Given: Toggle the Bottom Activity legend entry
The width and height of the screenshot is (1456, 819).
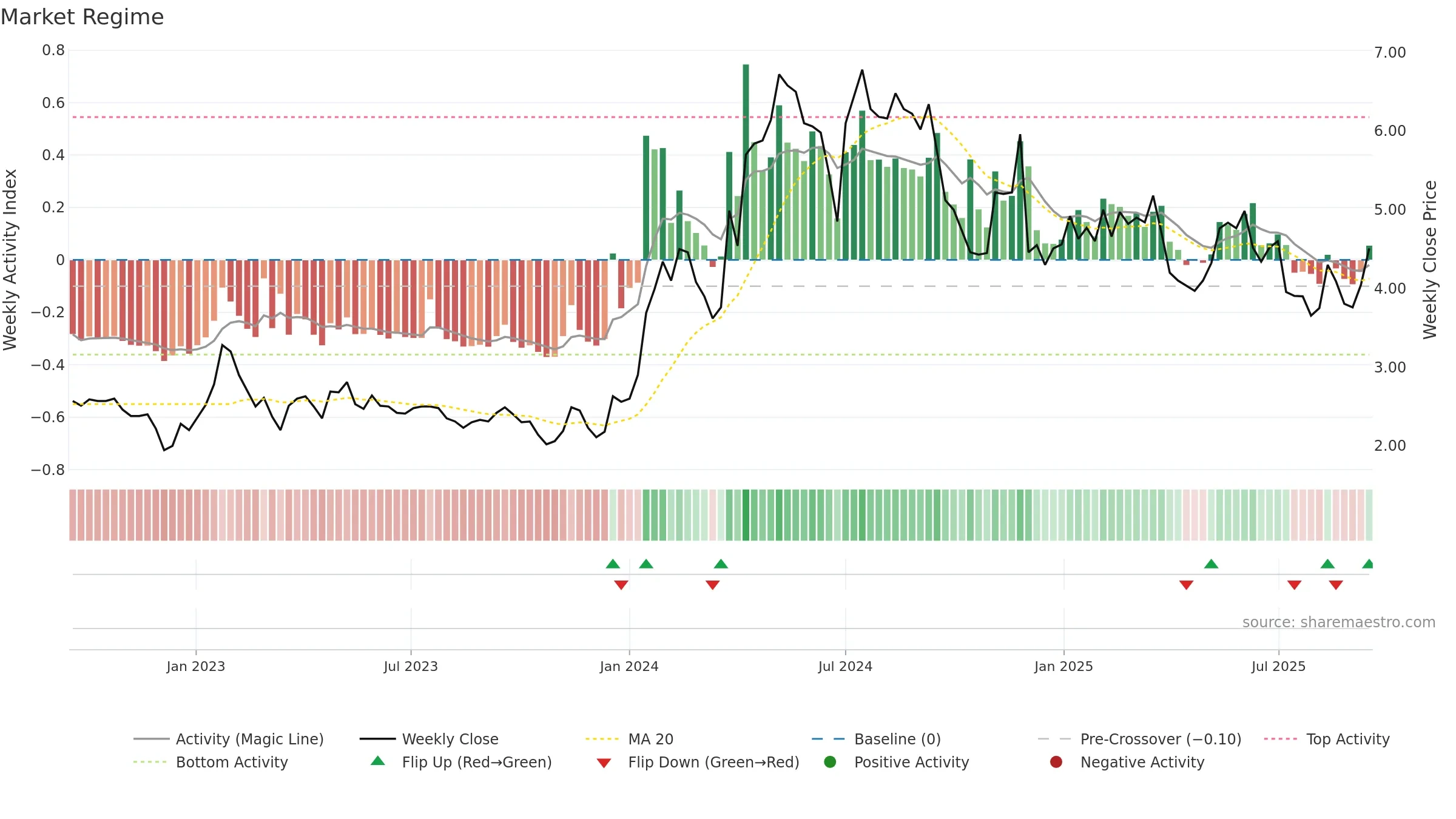Looking at the screenshot, I should point(211,762).
